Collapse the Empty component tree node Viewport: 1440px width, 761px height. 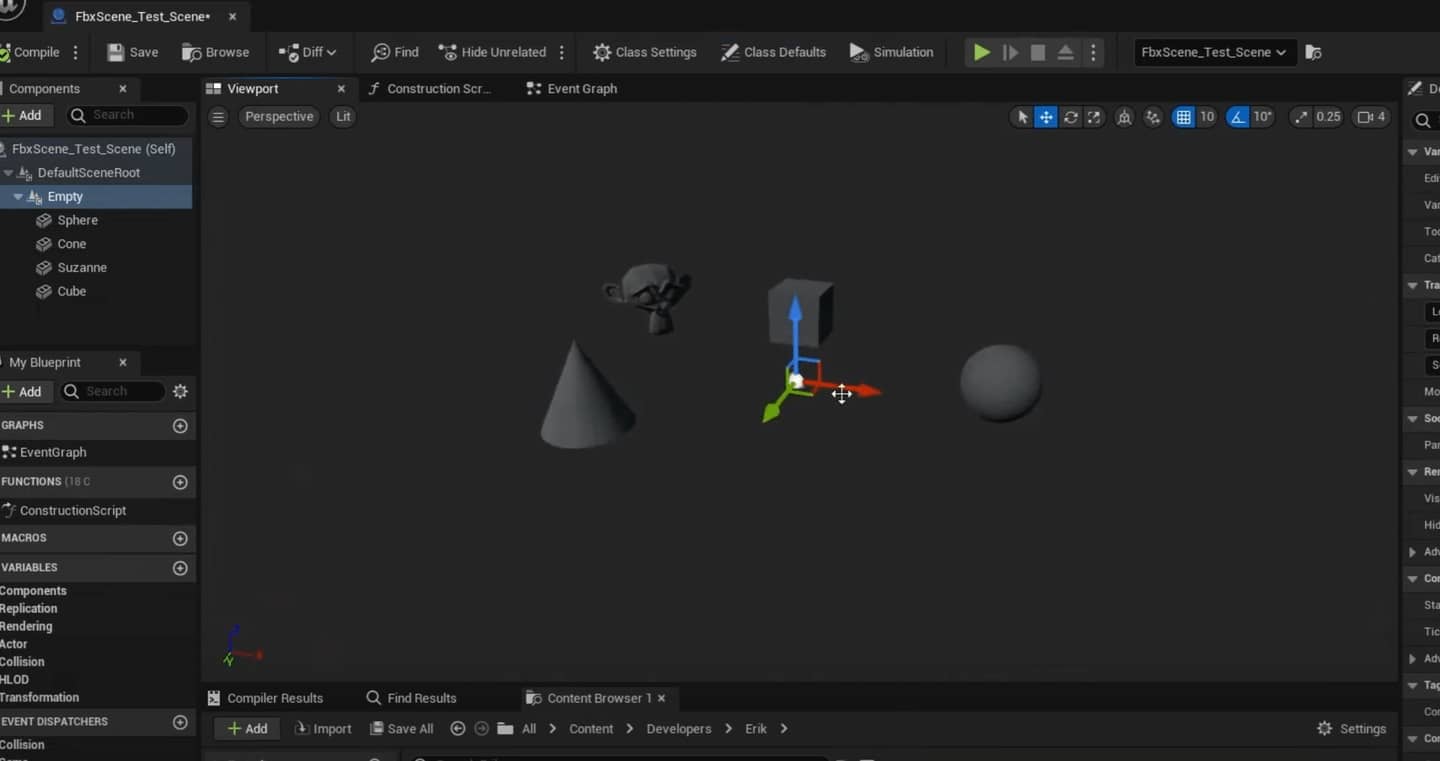pyautogui.click(x=17, y=197)
